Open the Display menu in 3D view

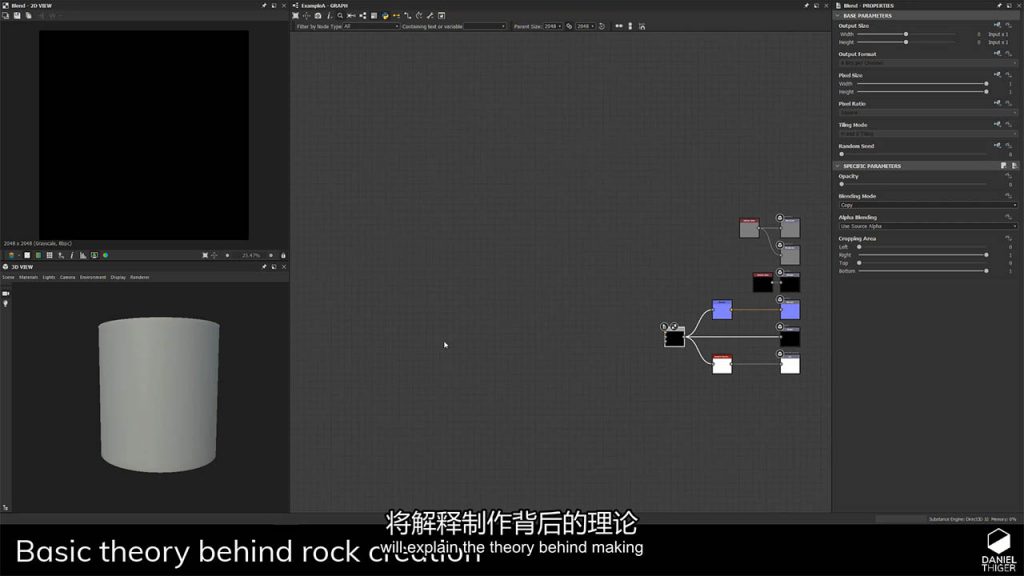click(x=117, y=277)
